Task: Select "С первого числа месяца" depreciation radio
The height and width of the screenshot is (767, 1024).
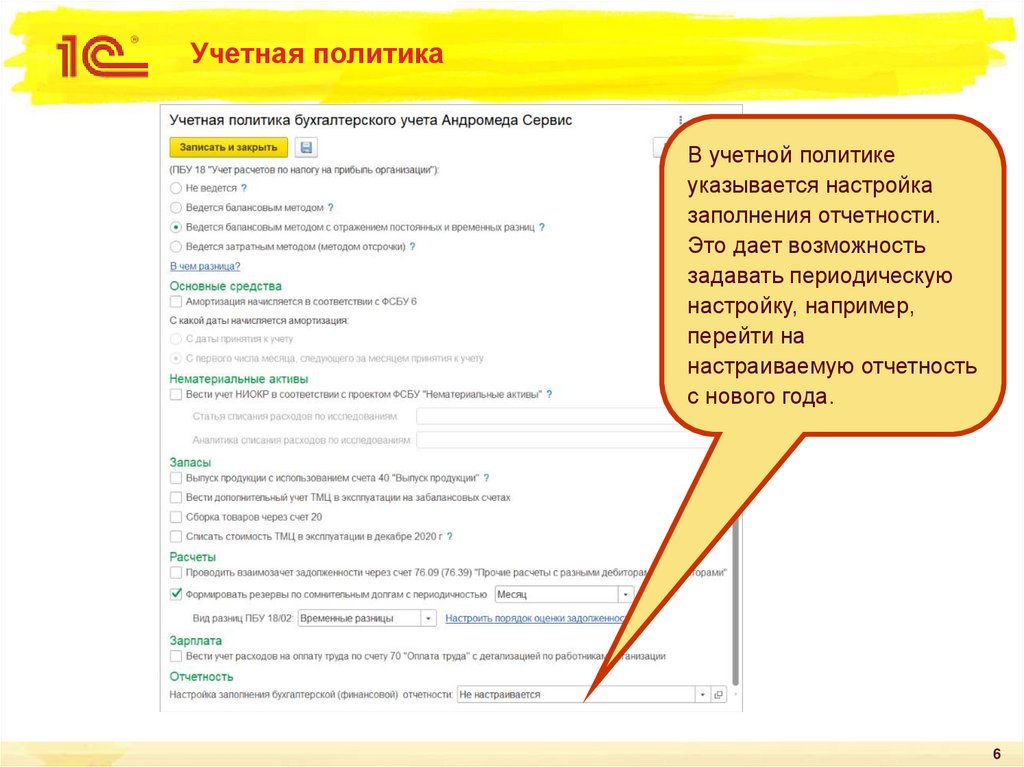Action: 176,359
